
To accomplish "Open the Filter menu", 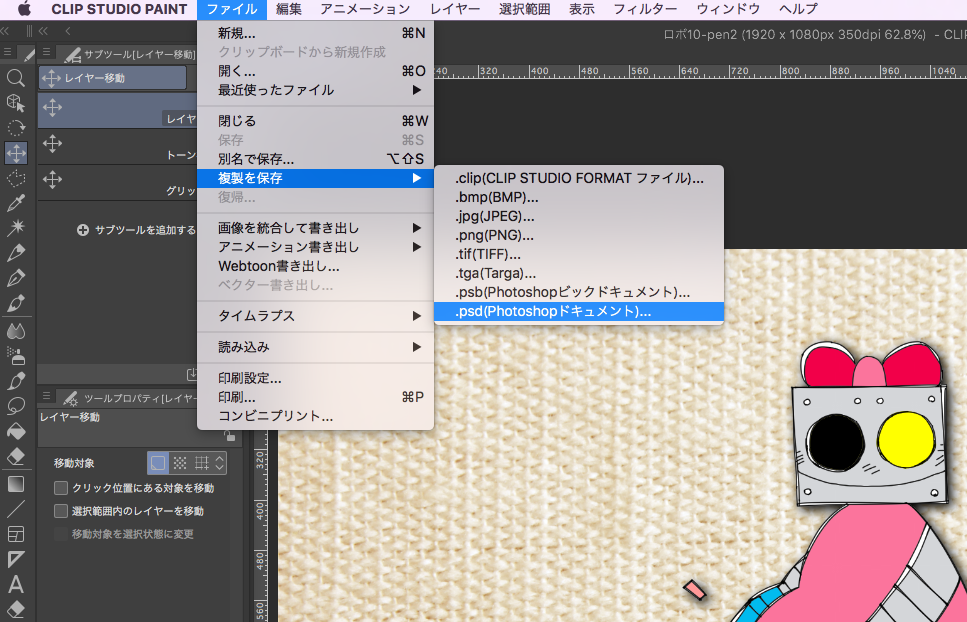I will coord(645,9).
